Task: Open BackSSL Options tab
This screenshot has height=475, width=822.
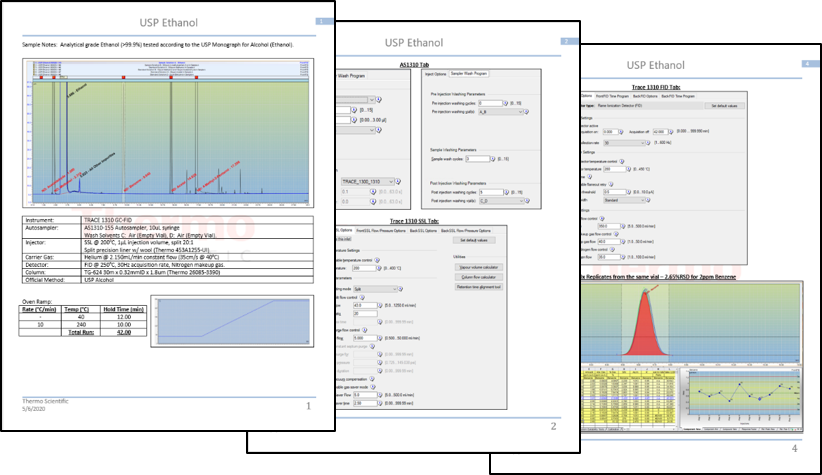Action: (423, 231)
